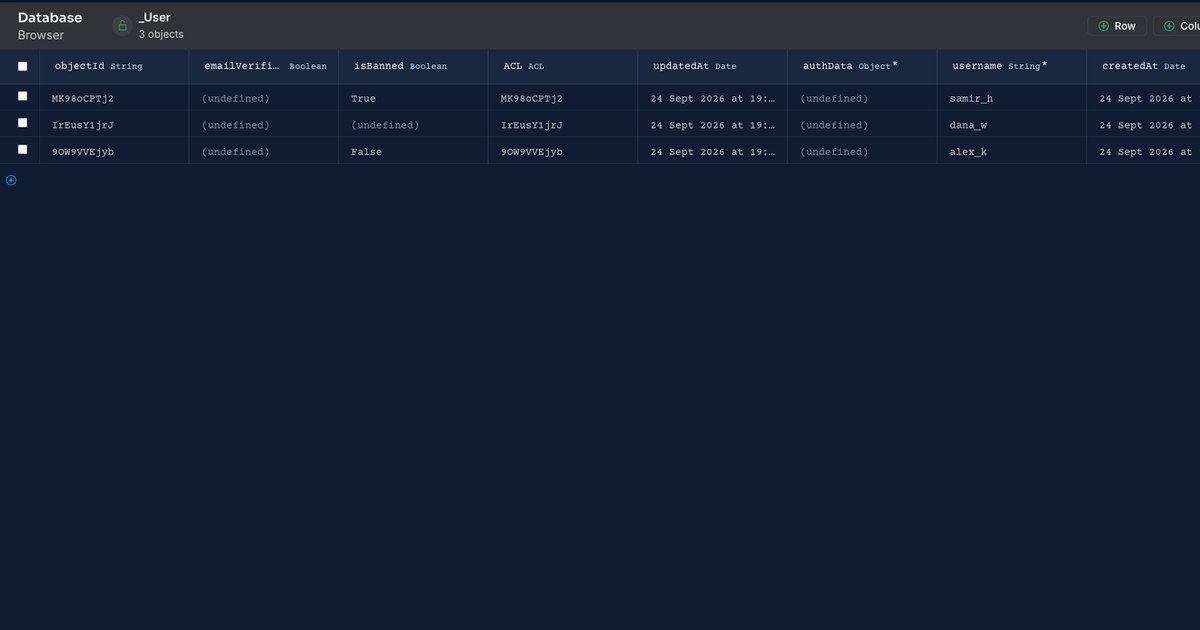
Task: Select alex_k's createdAt date cell
Action: [x=1144, y=151]
